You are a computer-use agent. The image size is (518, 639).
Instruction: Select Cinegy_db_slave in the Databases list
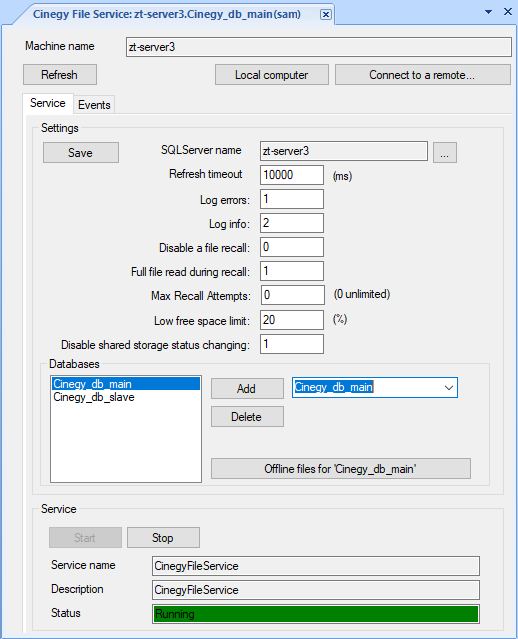pyautogui.click(x=126, y=397)
